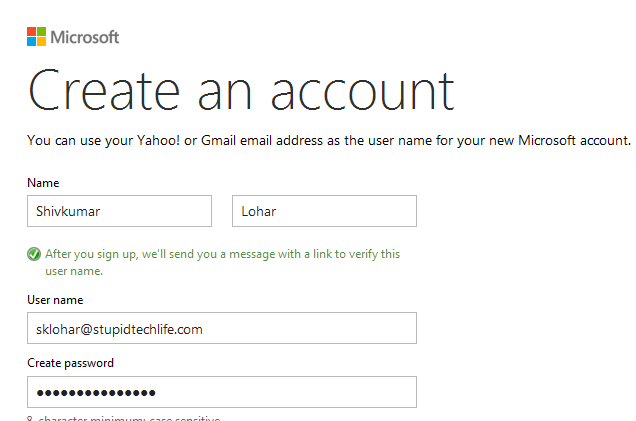Click the yellow square in Microsoft logo
Screen dimensions: 636x421
pos(41,41)
